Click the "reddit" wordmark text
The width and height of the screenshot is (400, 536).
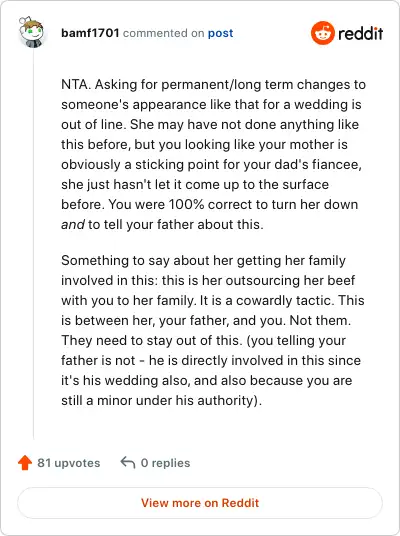(x=360, y=33)
